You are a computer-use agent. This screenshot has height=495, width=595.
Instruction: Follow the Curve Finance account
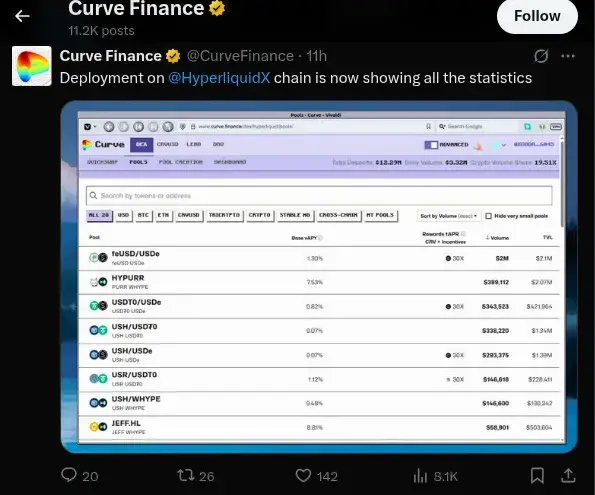537,16
